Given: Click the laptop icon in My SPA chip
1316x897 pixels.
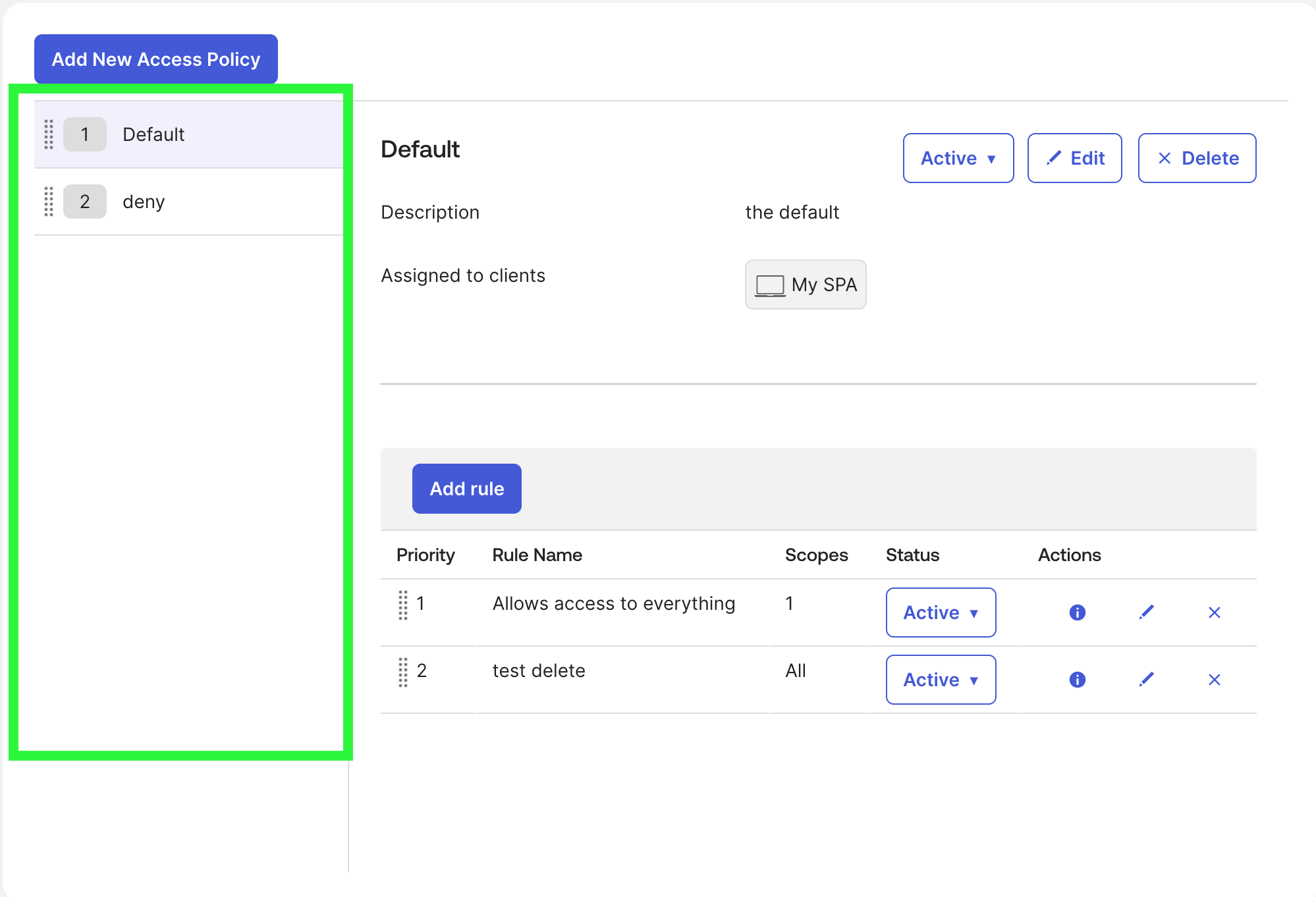Looking at the screenshot, I should pyautogui.click(x=770, y=285).
